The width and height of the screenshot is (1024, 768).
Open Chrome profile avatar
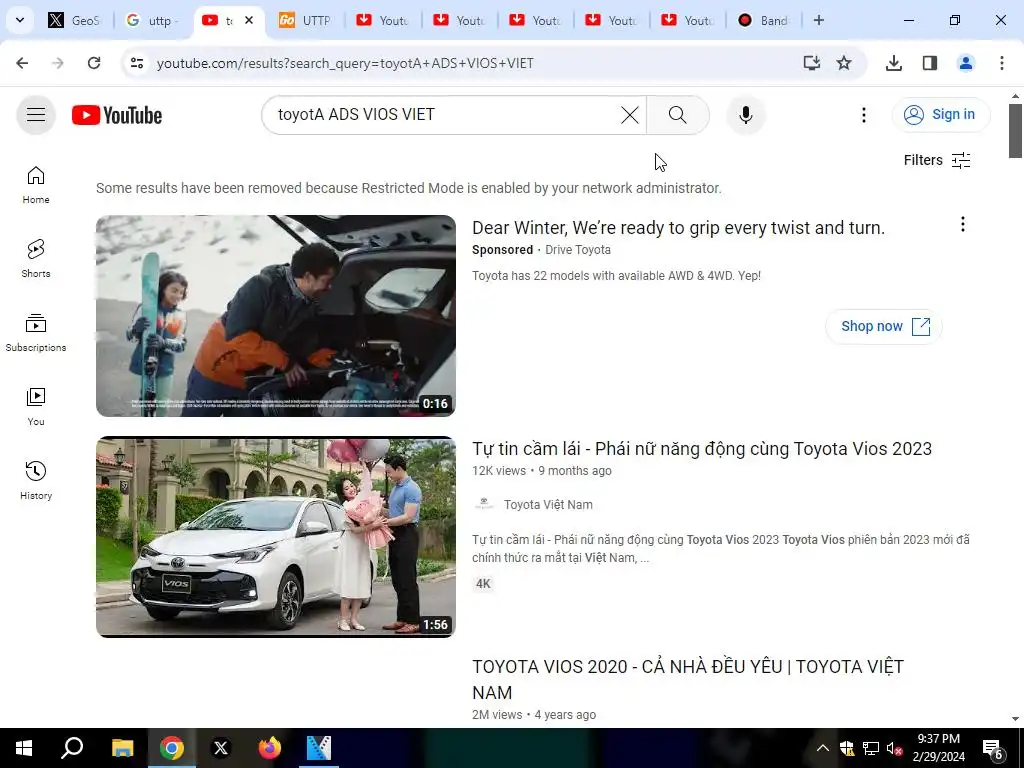tap(966, 63)
